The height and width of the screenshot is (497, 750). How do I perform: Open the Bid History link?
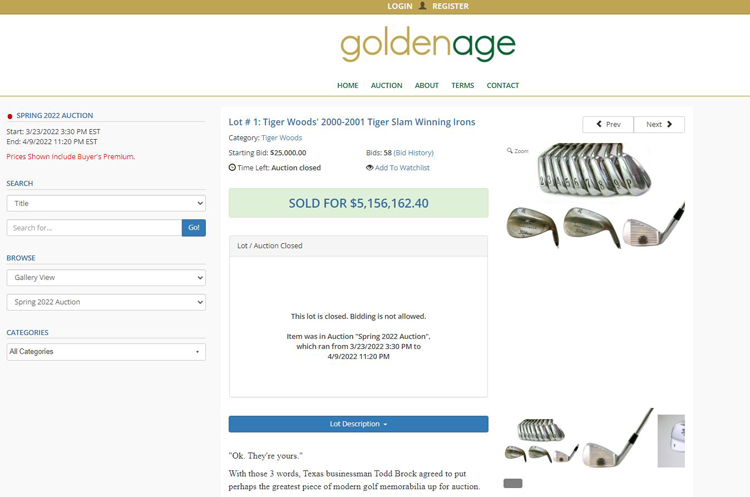(413, 153)
